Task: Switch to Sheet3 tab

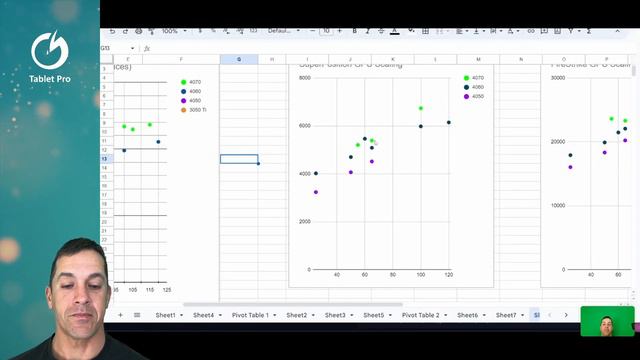Action: [335, 315]
